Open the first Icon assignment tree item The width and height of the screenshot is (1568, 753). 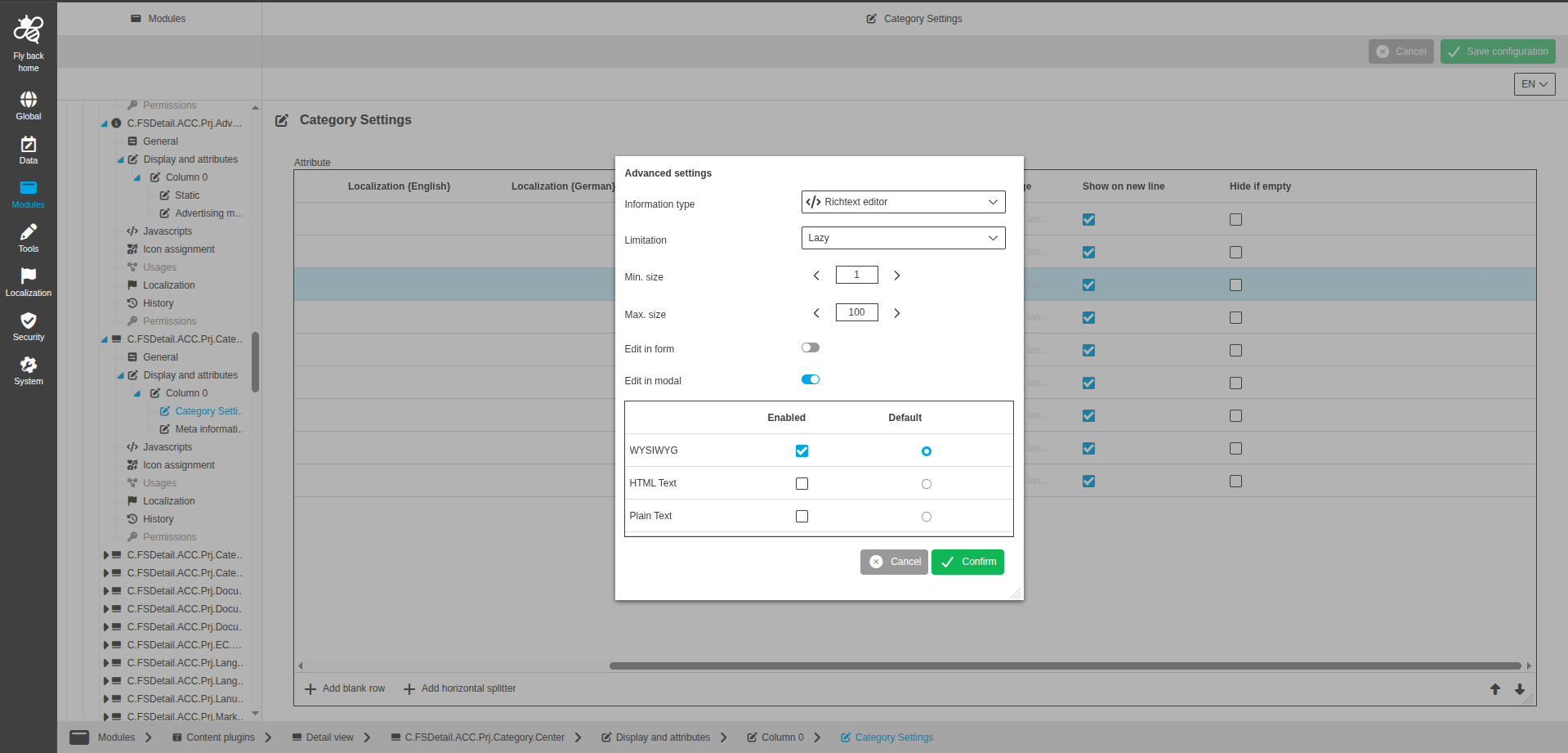[x=178, y=249]
